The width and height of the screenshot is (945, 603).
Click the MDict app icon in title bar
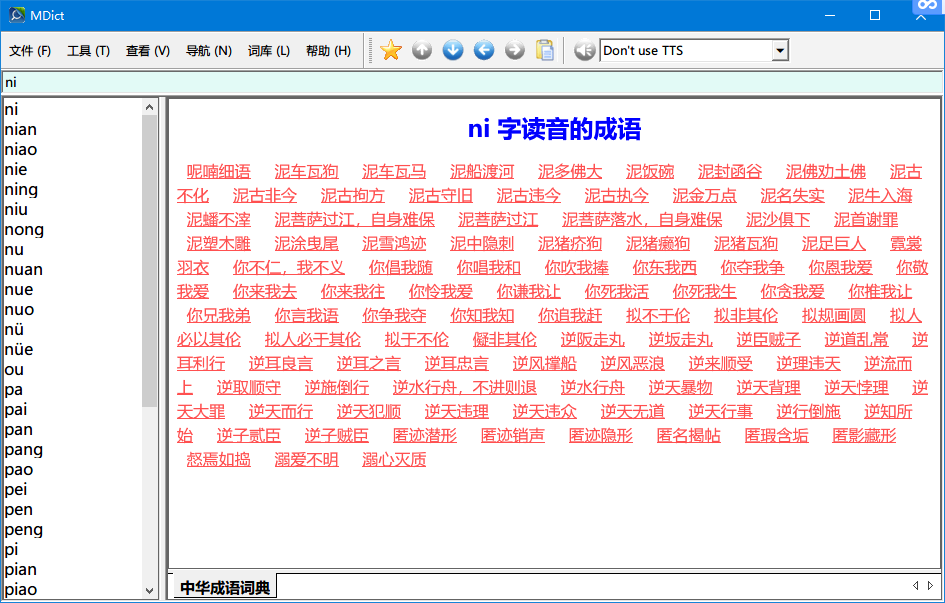tap(17, 15)
